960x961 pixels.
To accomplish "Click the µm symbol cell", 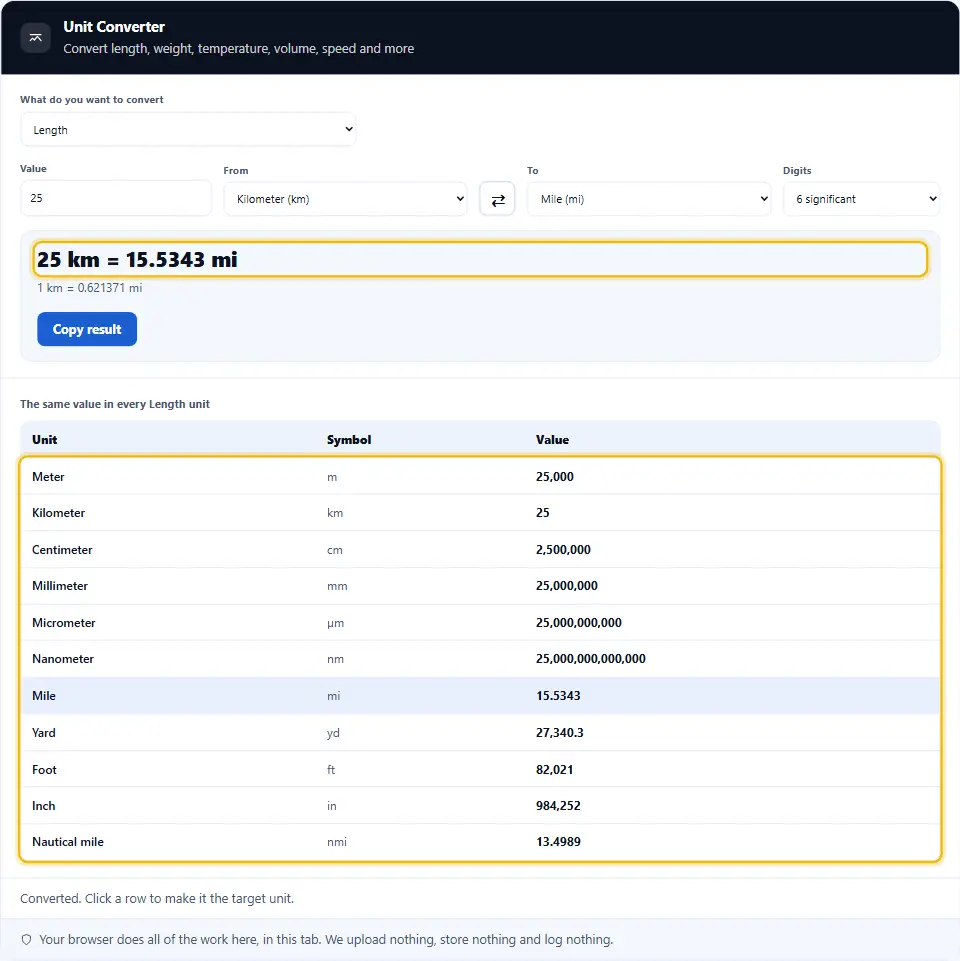I will pos(335,623).
